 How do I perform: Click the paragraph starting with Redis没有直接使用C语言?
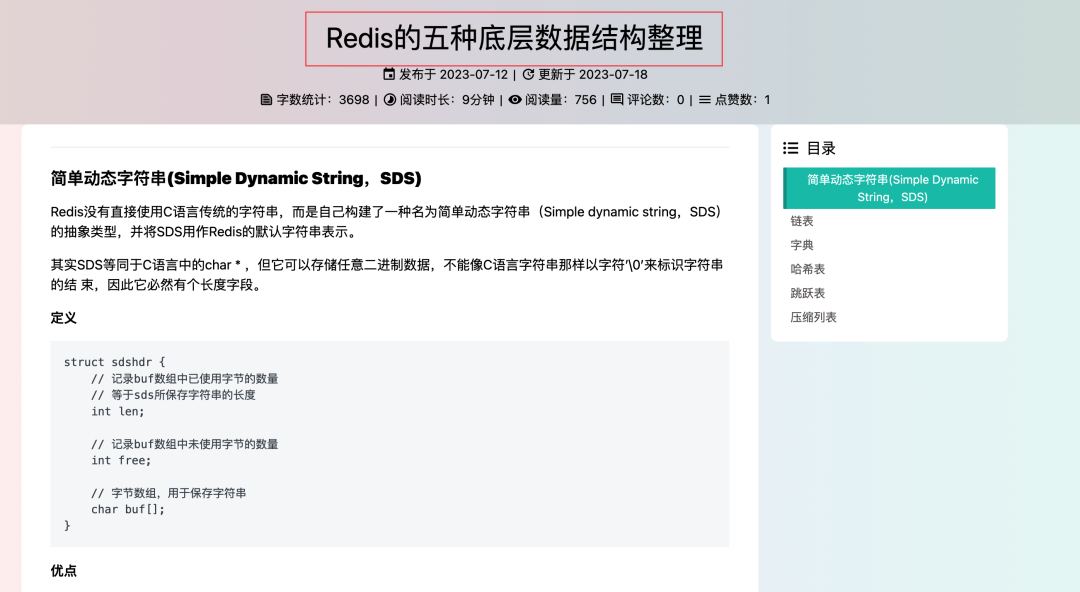[x=388, y=222]
